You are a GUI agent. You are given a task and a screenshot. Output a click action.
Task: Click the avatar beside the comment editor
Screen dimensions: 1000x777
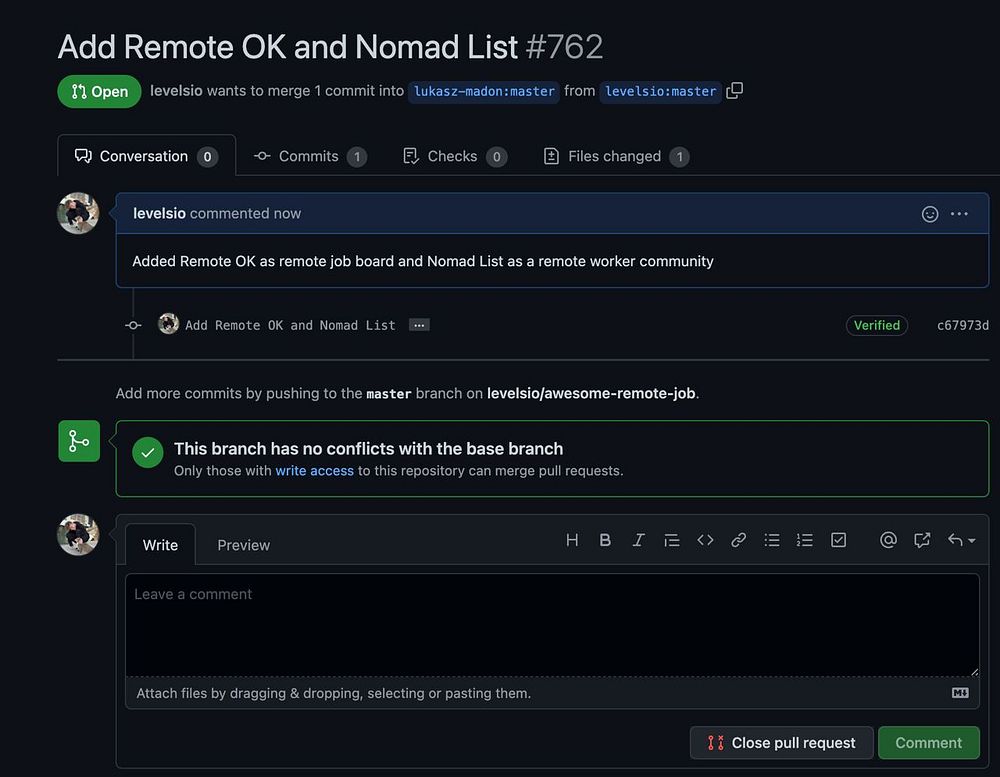click(x=78, y=535)
